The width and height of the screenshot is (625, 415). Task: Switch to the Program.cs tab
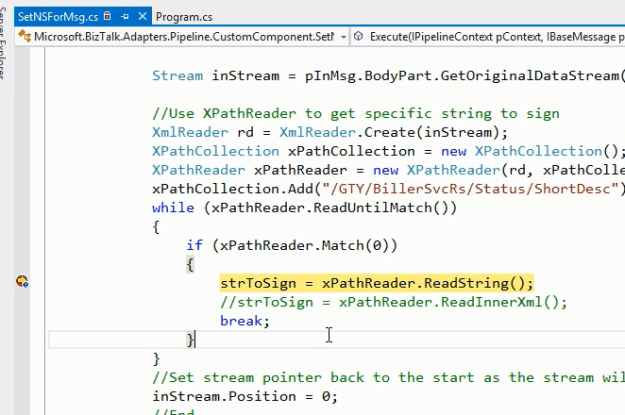[184, 17]
